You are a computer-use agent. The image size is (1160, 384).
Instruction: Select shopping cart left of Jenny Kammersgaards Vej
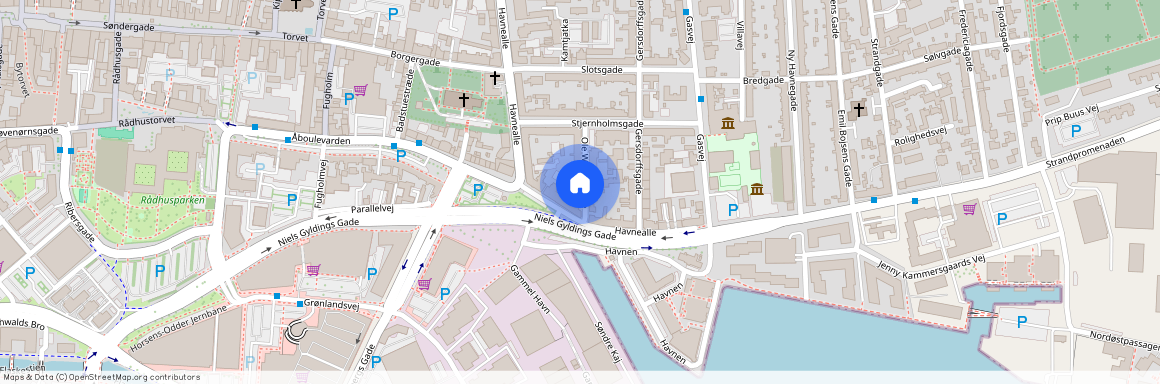(969, 209)
